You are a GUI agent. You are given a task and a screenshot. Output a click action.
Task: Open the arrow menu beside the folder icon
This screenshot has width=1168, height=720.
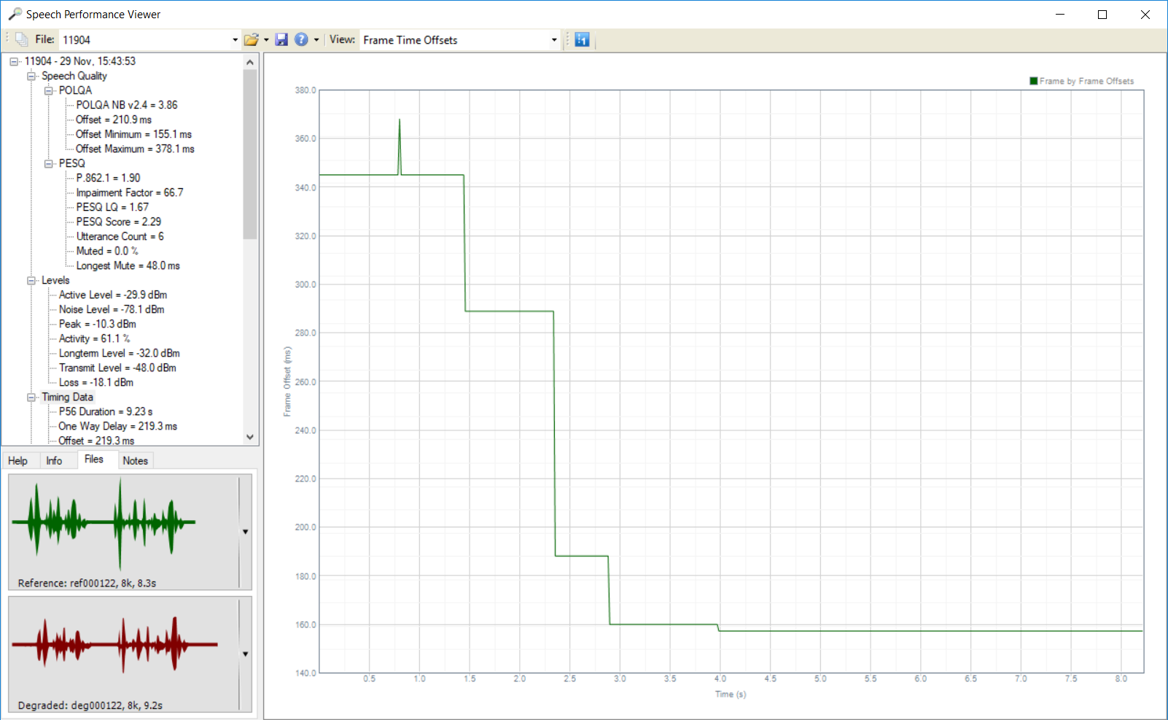[x=266, y=40]
